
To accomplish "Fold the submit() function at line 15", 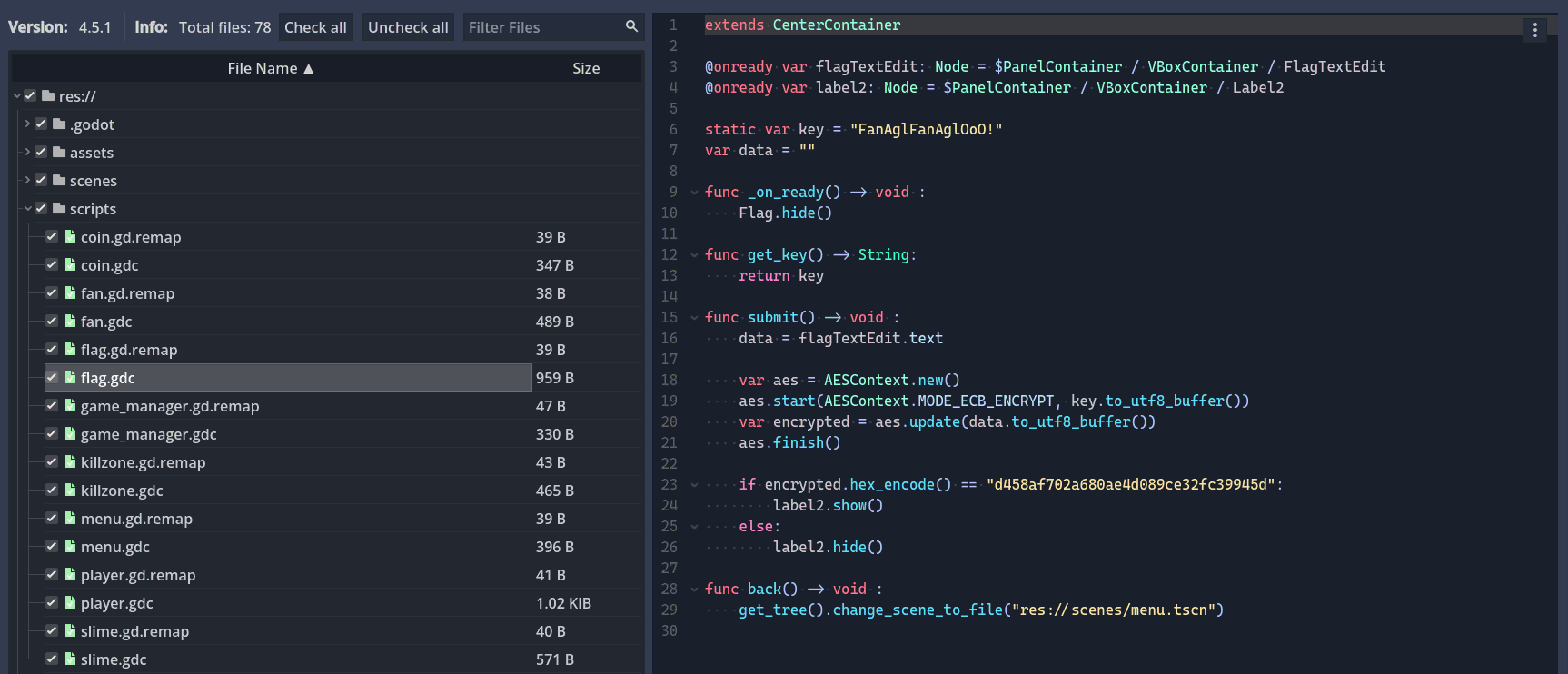I will point(694,318).
